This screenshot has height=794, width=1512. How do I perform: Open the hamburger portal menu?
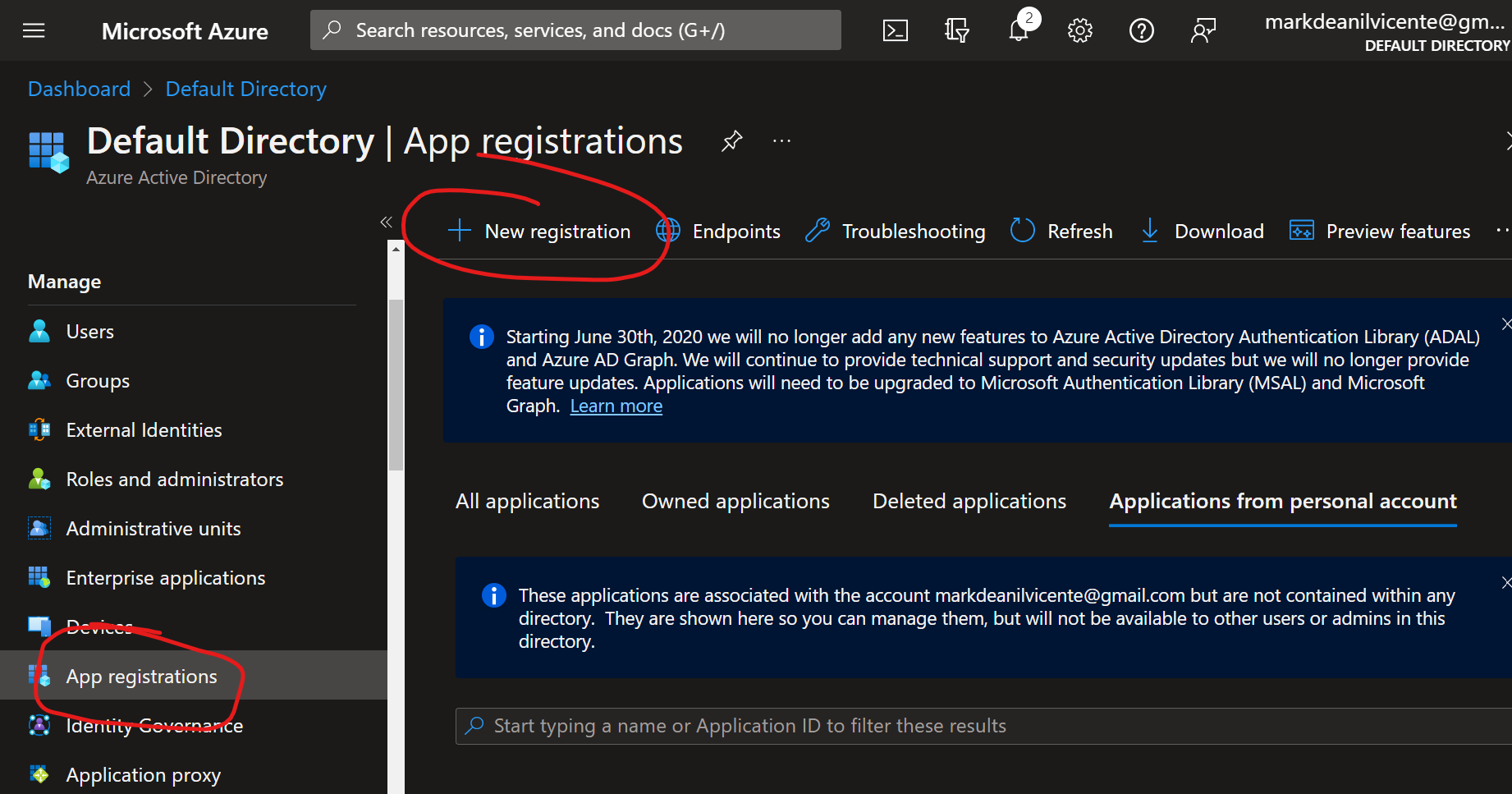(x=34, y=31)
